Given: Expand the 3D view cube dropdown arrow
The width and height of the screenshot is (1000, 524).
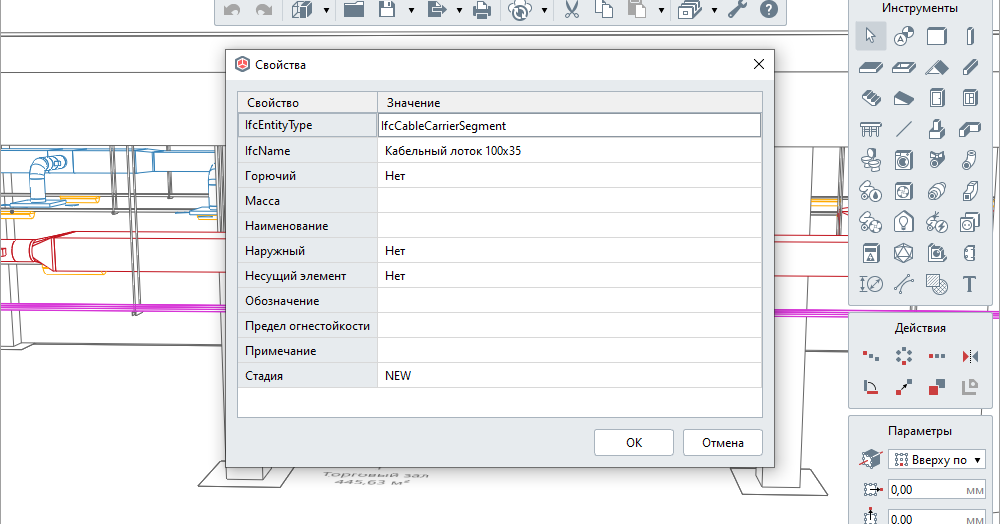Looking at the screenshot, I should click(327, 10).
